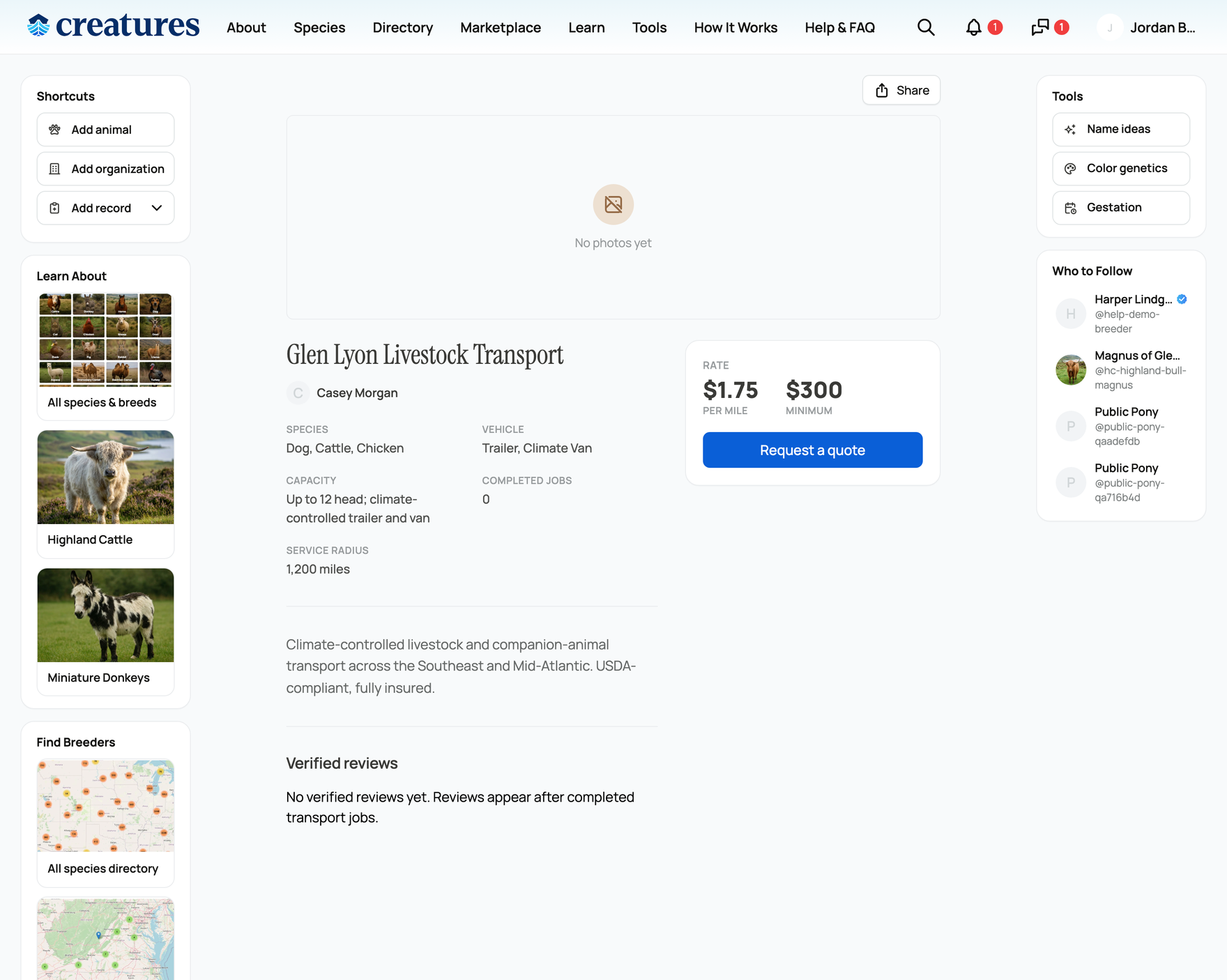Click the Name ideas sparkle icon
1227x980 pixels.
1070,130
